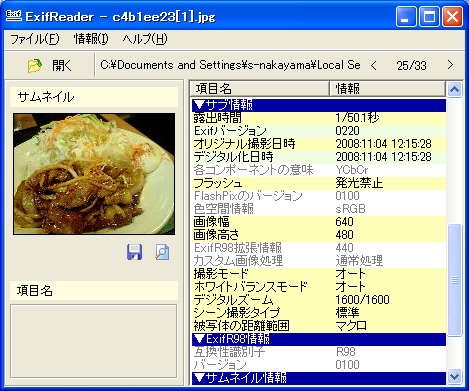Select the 画像高さ row
Image resolution: width=469 pixels, height=391 pixels.
click(319, 235)
